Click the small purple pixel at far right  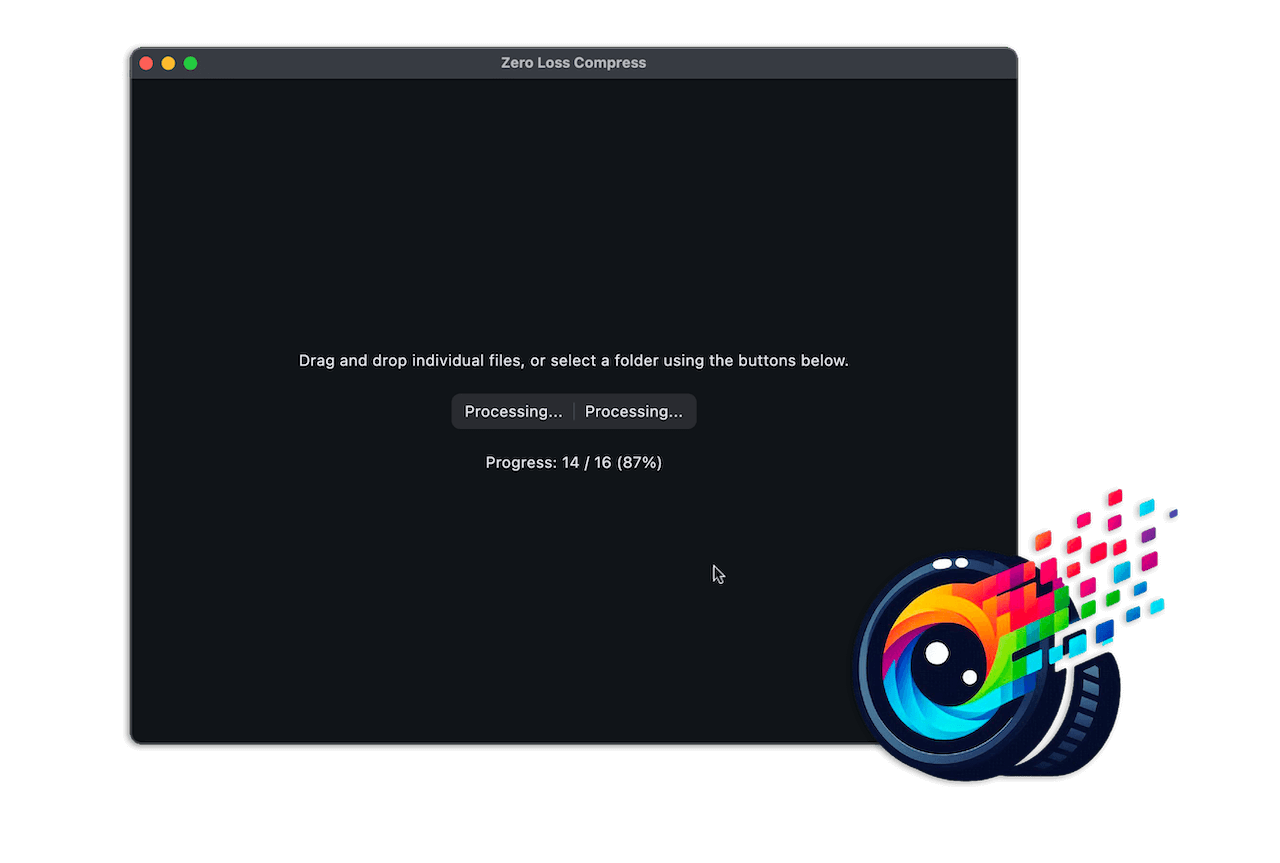pos(1173,514)
